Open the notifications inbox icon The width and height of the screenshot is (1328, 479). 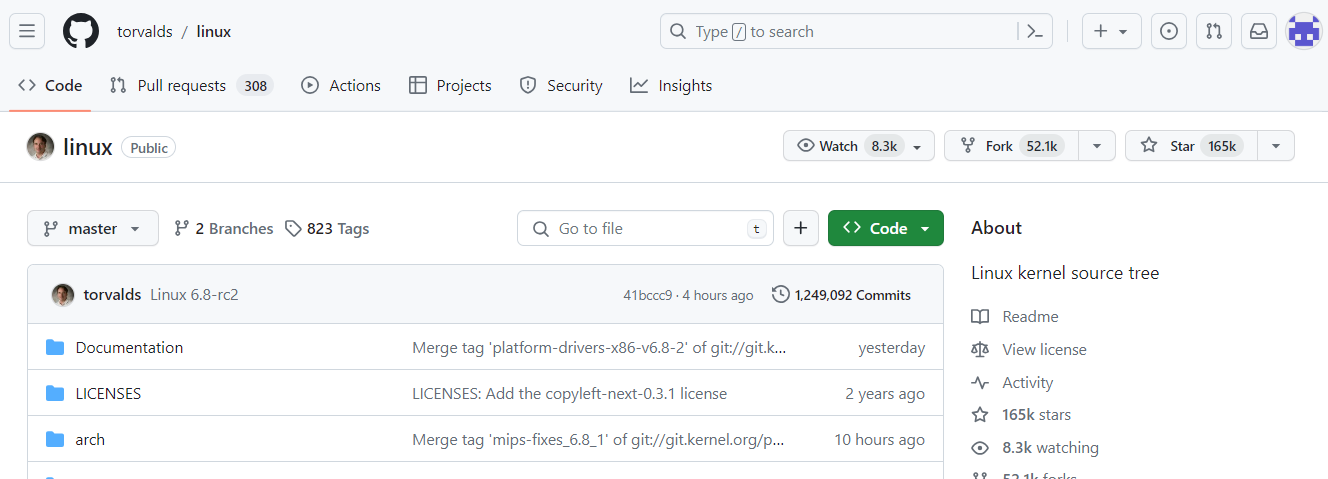[1258, 31]
